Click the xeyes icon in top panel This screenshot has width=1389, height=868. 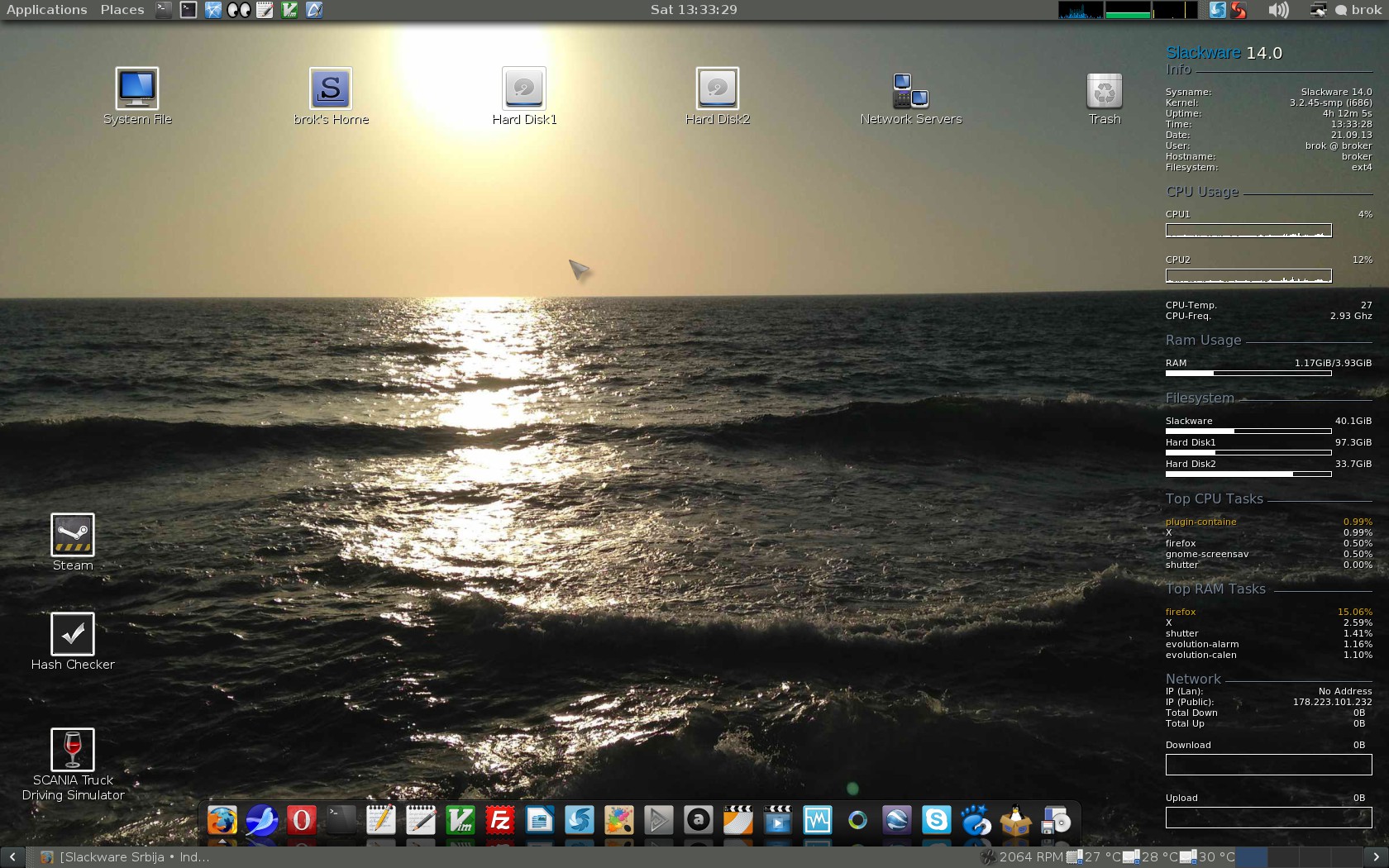click(x=239, y=10)
